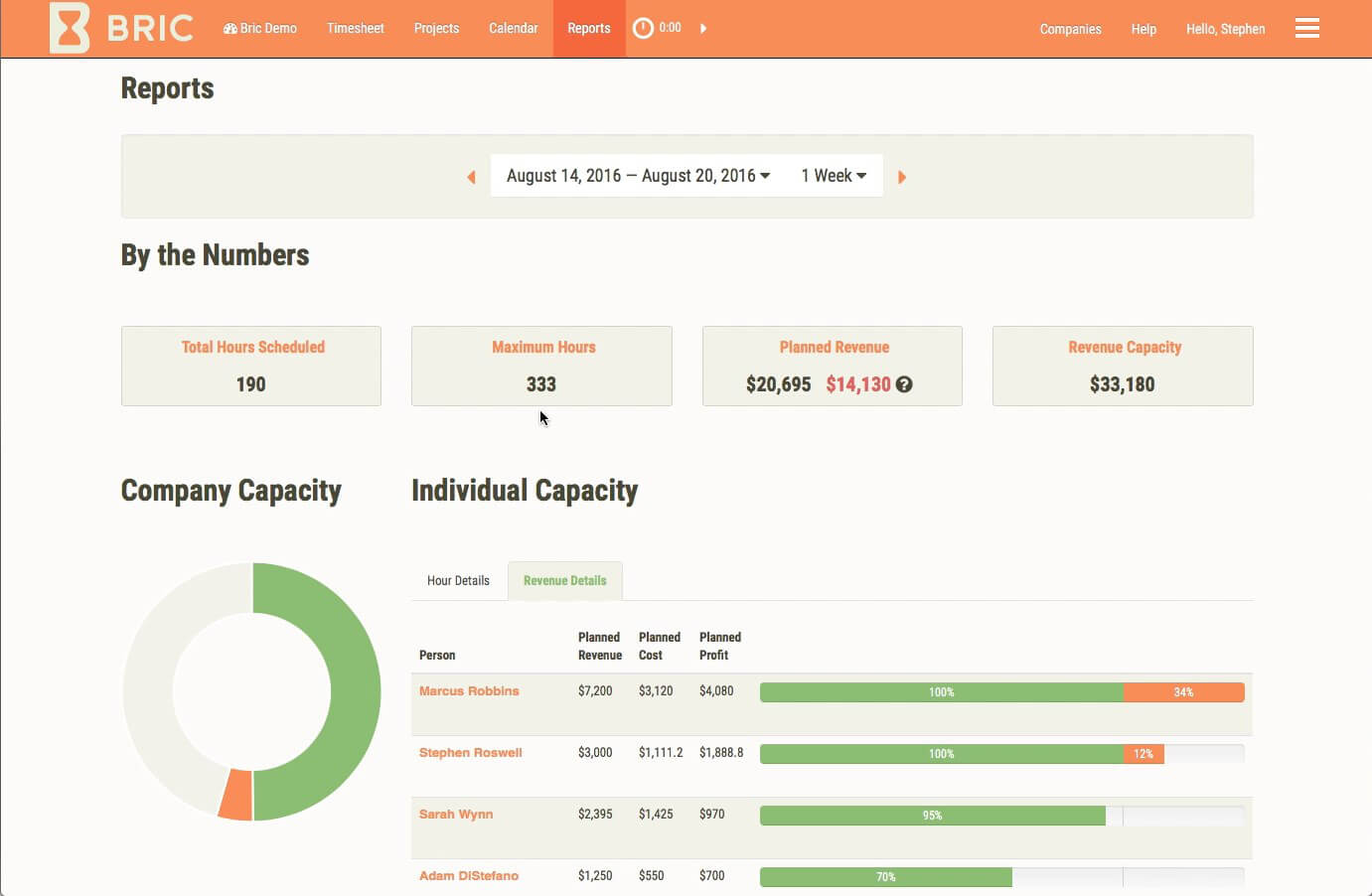Open Hello, Stephen user menu

(x=1225, y=29)
